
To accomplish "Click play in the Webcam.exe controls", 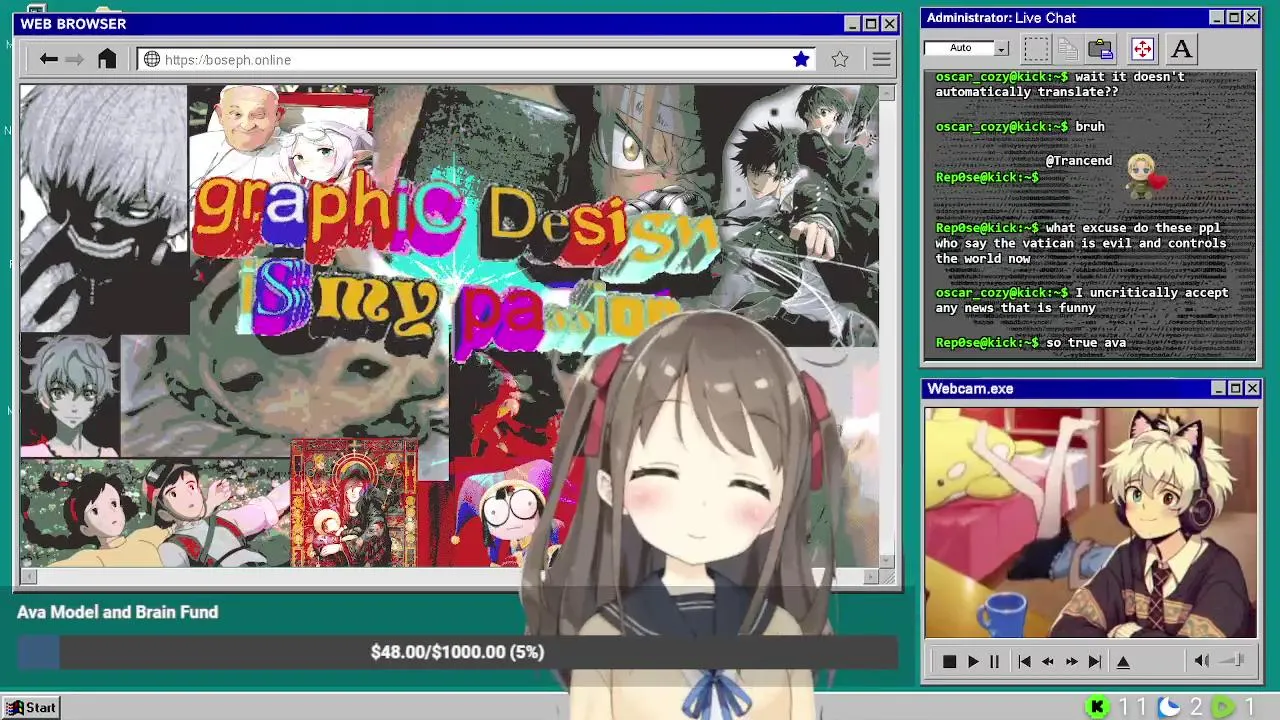I will pyautogui.click(x=973, y=662).
